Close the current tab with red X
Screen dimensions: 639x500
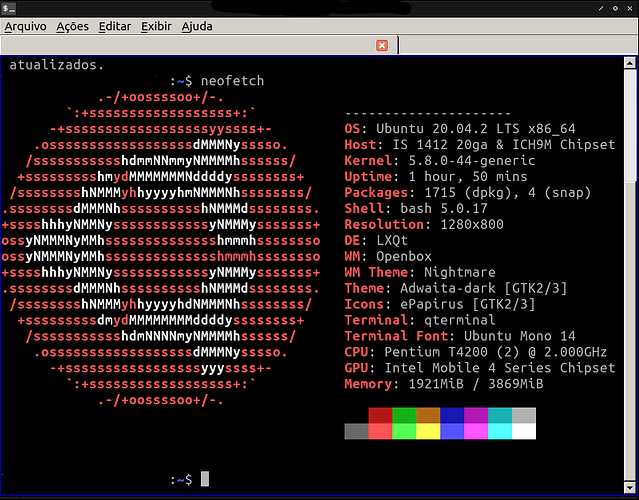coord(382,45)
